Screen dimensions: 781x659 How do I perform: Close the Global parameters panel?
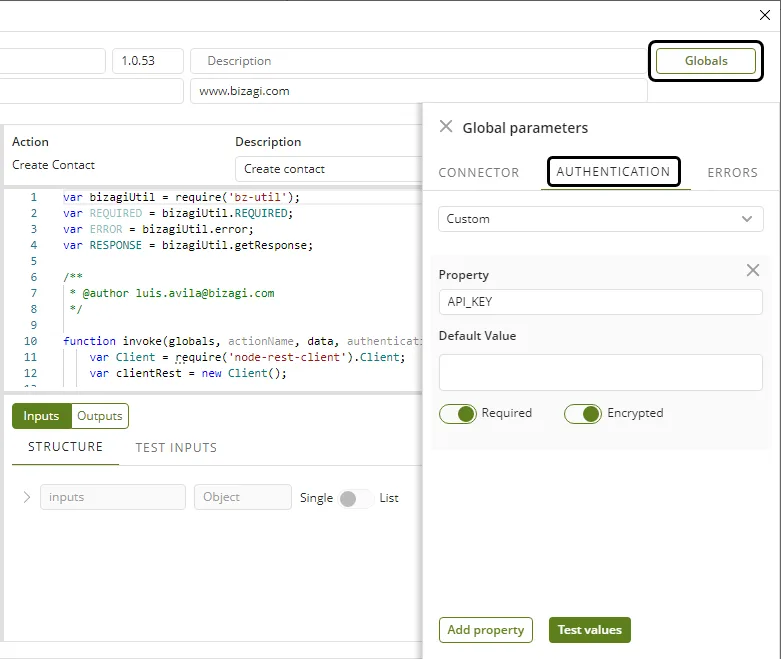pos(446,127)
